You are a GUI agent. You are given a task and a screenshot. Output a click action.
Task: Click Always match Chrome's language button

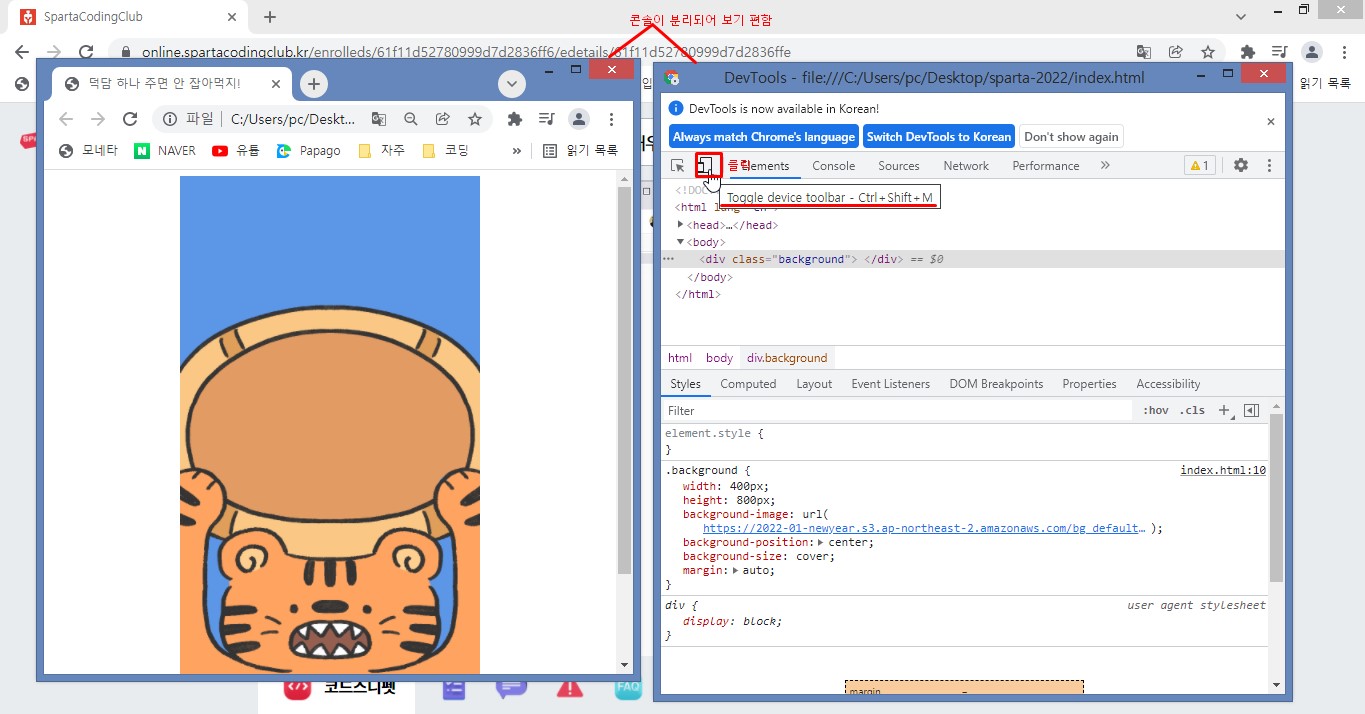(764, 137)
